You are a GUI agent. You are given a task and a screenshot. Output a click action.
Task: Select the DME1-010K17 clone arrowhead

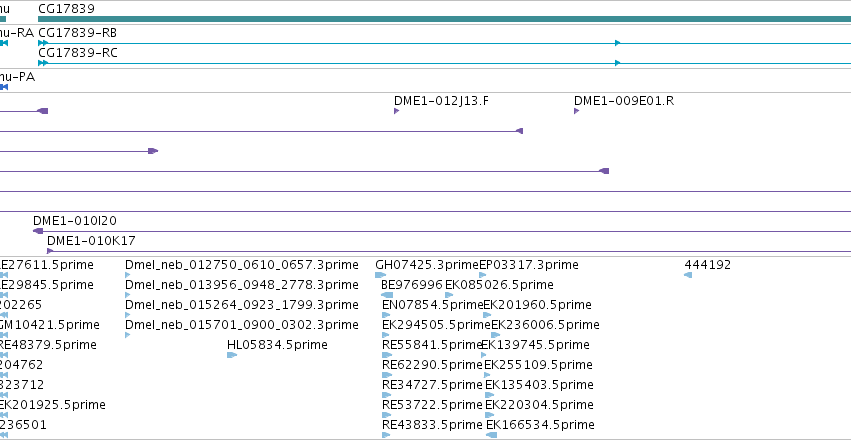click(50, 251)
